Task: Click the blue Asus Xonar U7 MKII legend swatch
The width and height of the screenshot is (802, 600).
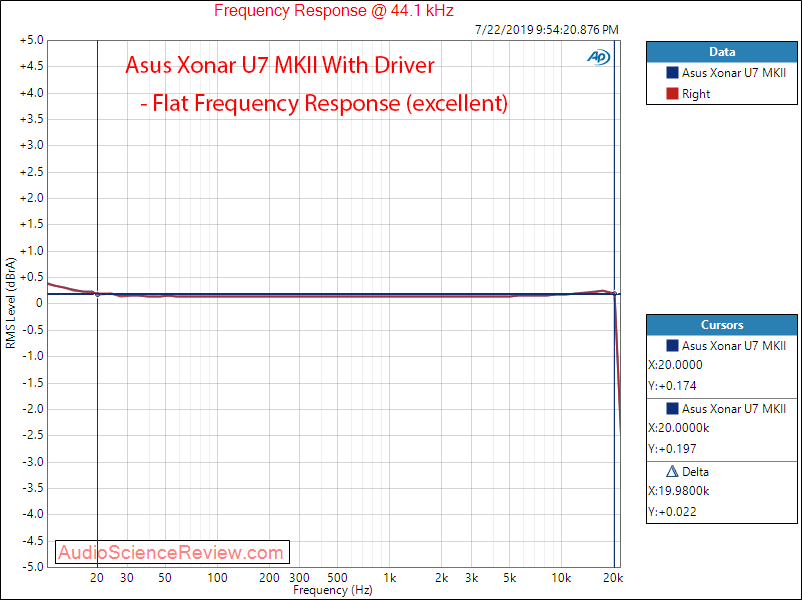Action: click(x=672, y=73)
